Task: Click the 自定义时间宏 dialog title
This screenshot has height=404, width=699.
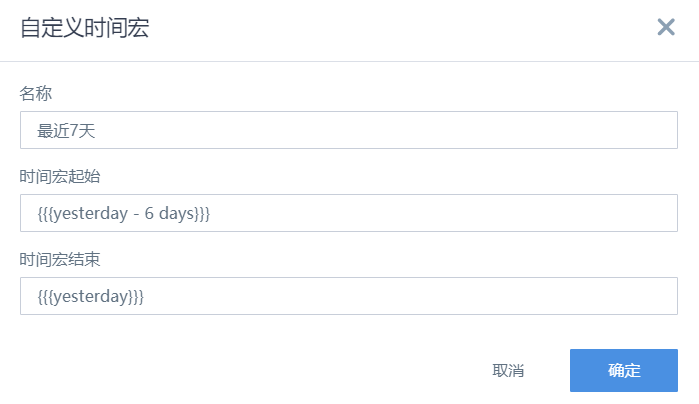Action: pos(85,28)
